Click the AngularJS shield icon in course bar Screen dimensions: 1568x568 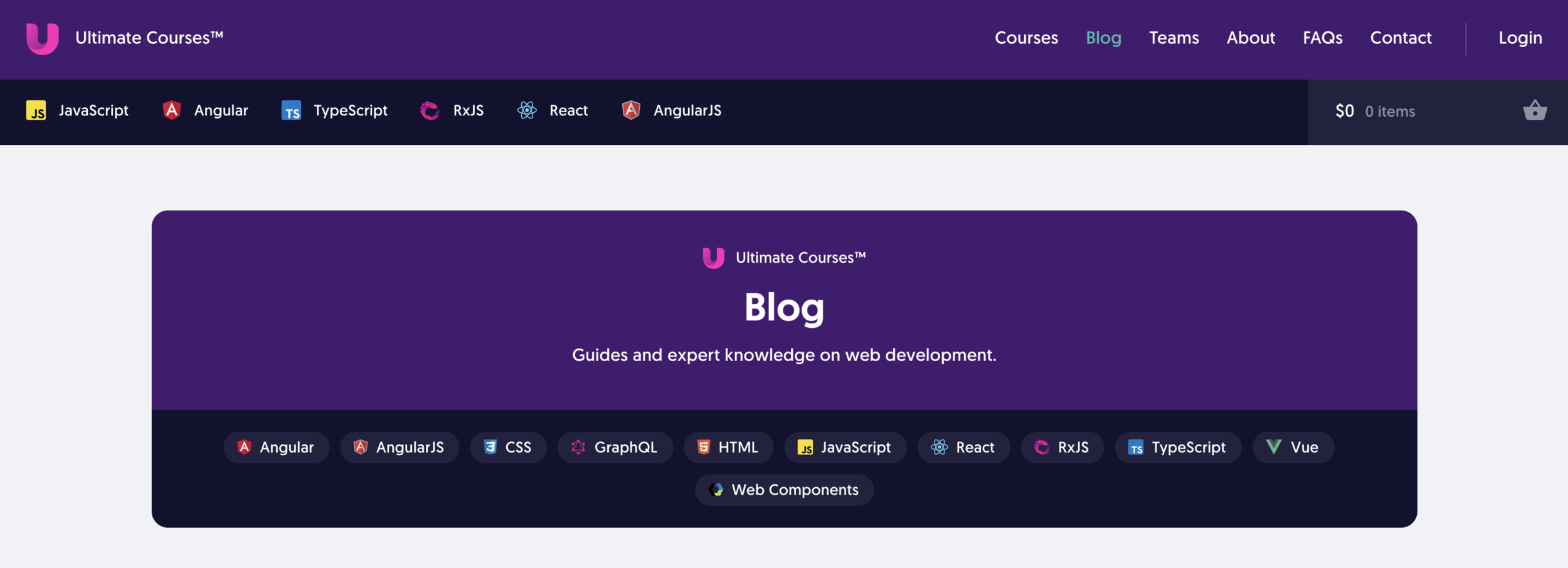(631, 110)
